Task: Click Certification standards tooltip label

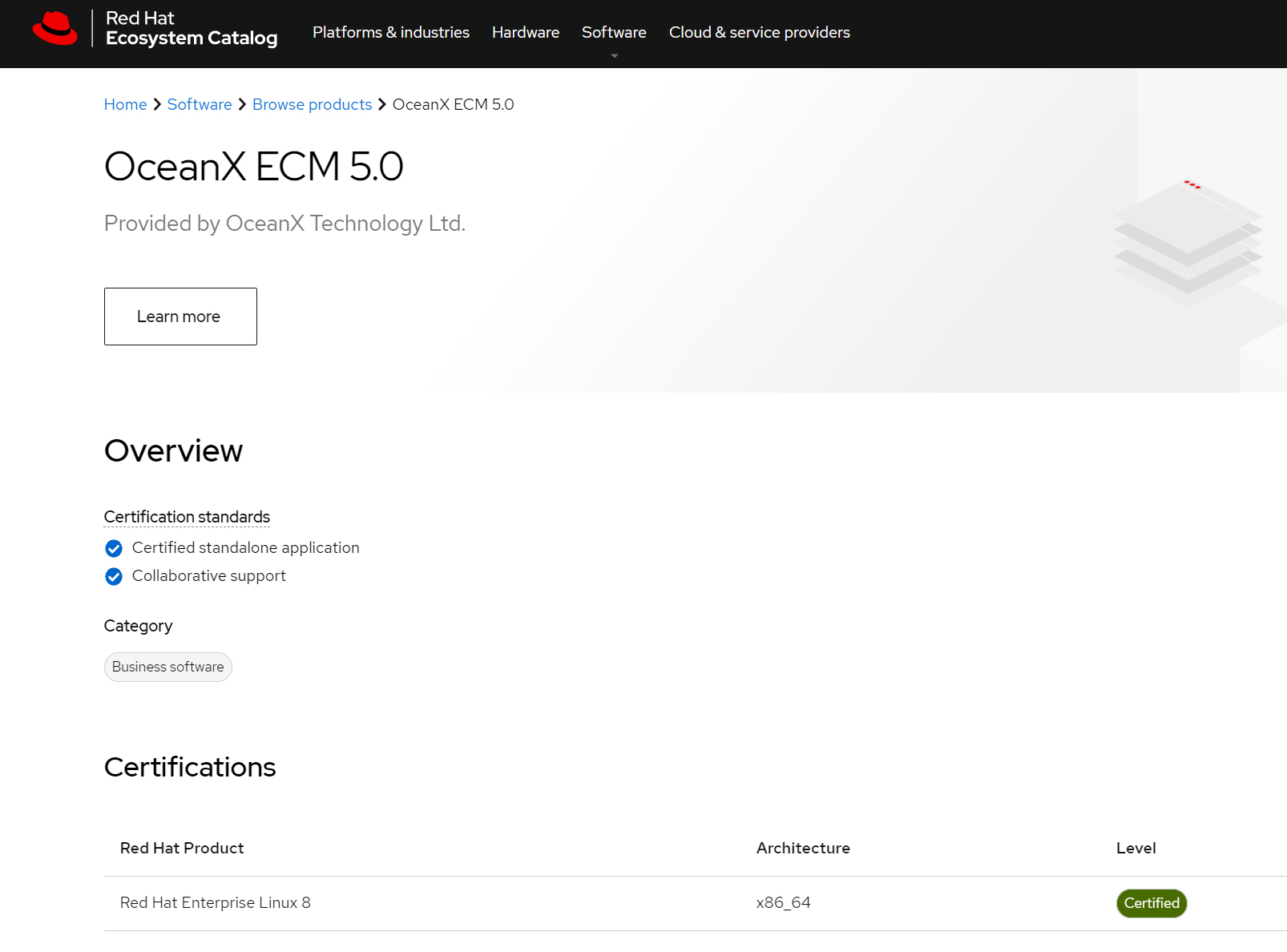Action: (187, 517)
